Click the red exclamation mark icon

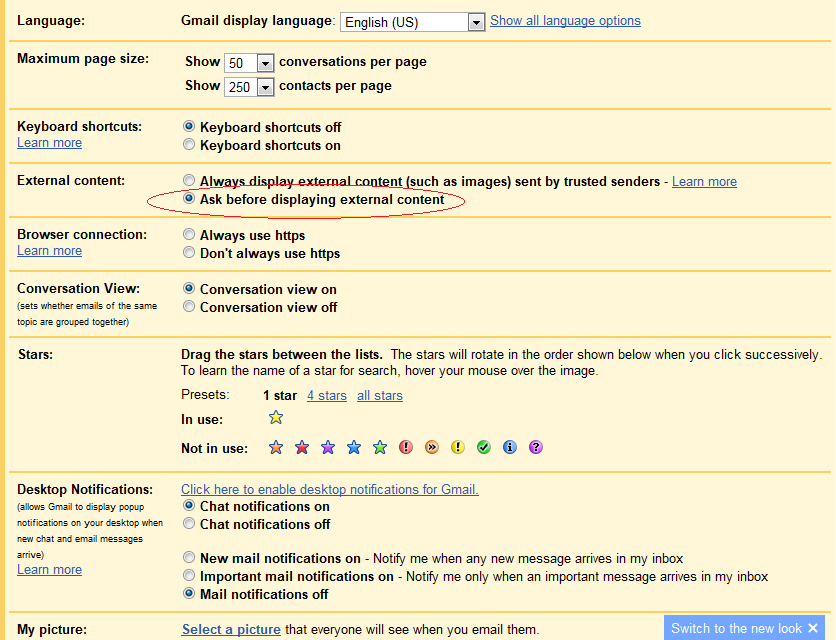(x=406, y=448)
